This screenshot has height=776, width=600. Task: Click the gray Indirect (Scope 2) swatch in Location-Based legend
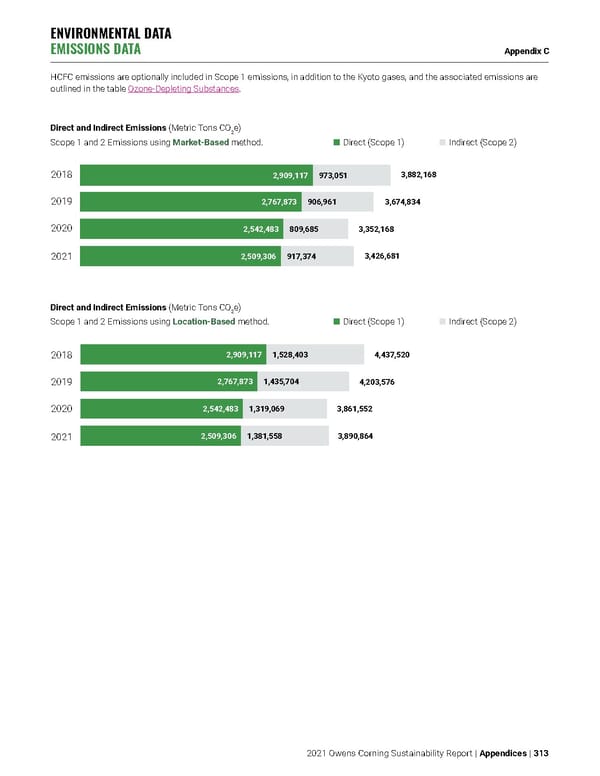pyautogui.click(x=442, y=321)
